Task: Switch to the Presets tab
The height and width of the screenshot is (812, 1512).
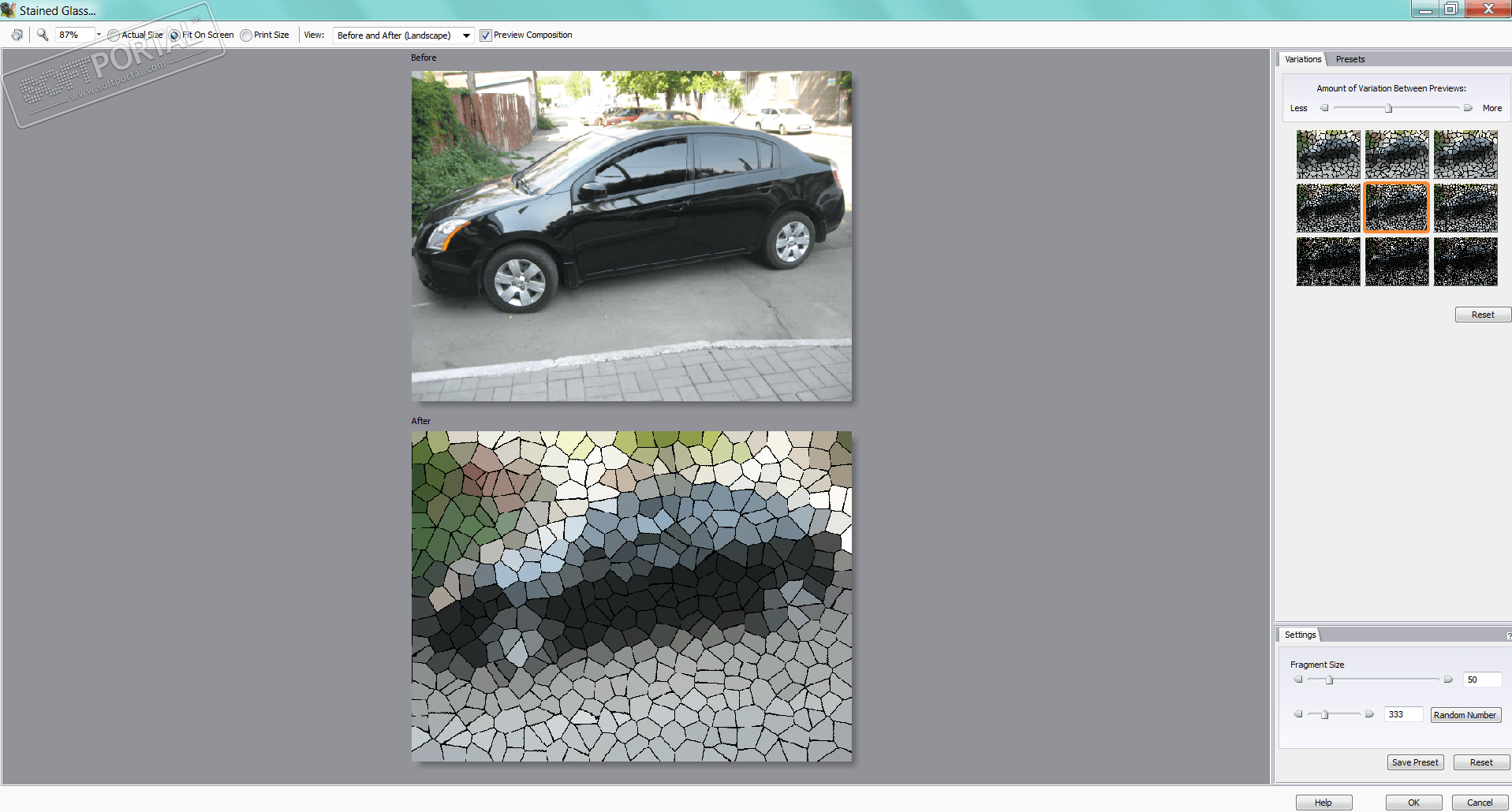Action: coord(1350,59)
